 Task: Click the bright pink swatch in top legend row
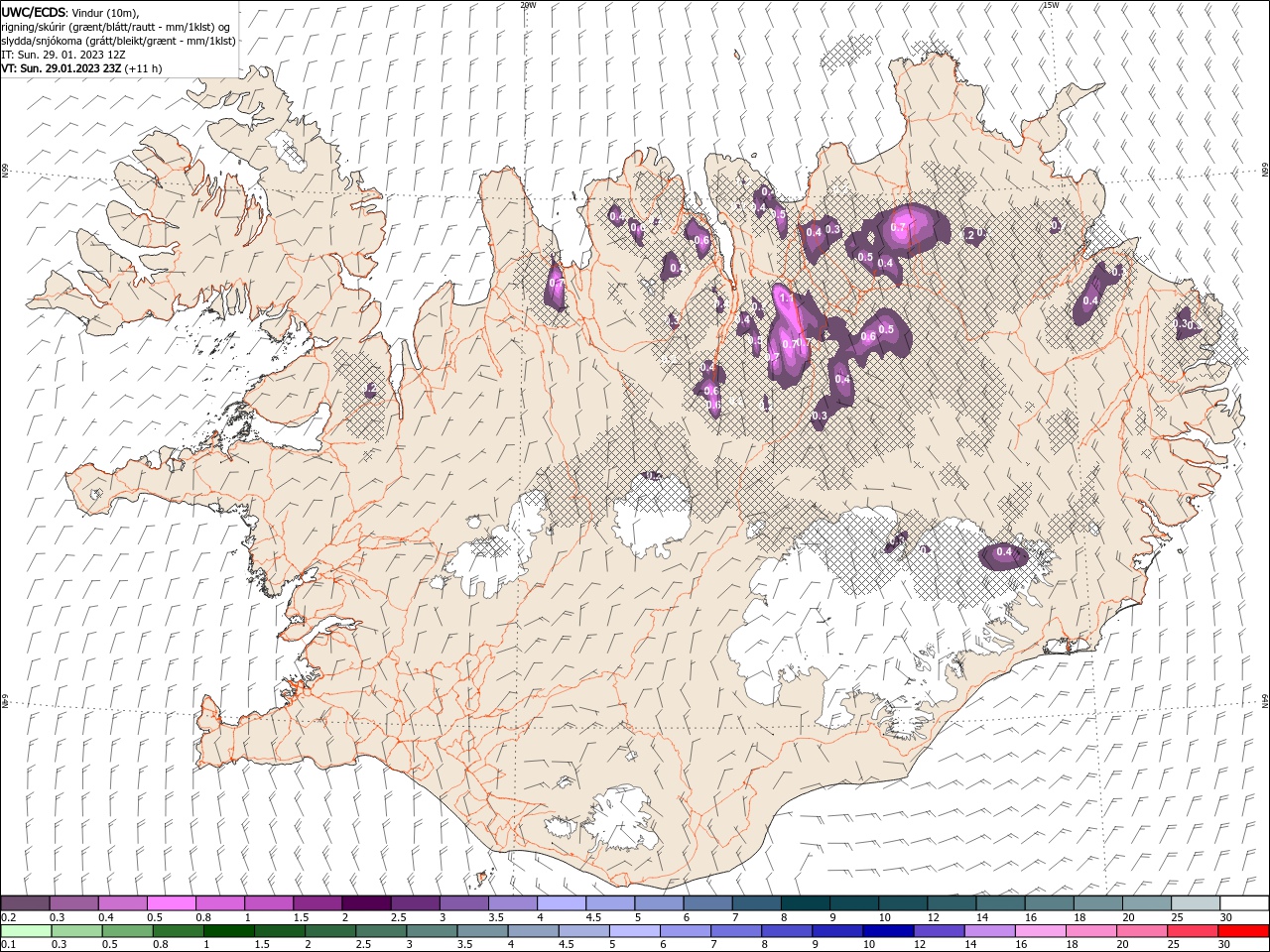click(171, 902)
